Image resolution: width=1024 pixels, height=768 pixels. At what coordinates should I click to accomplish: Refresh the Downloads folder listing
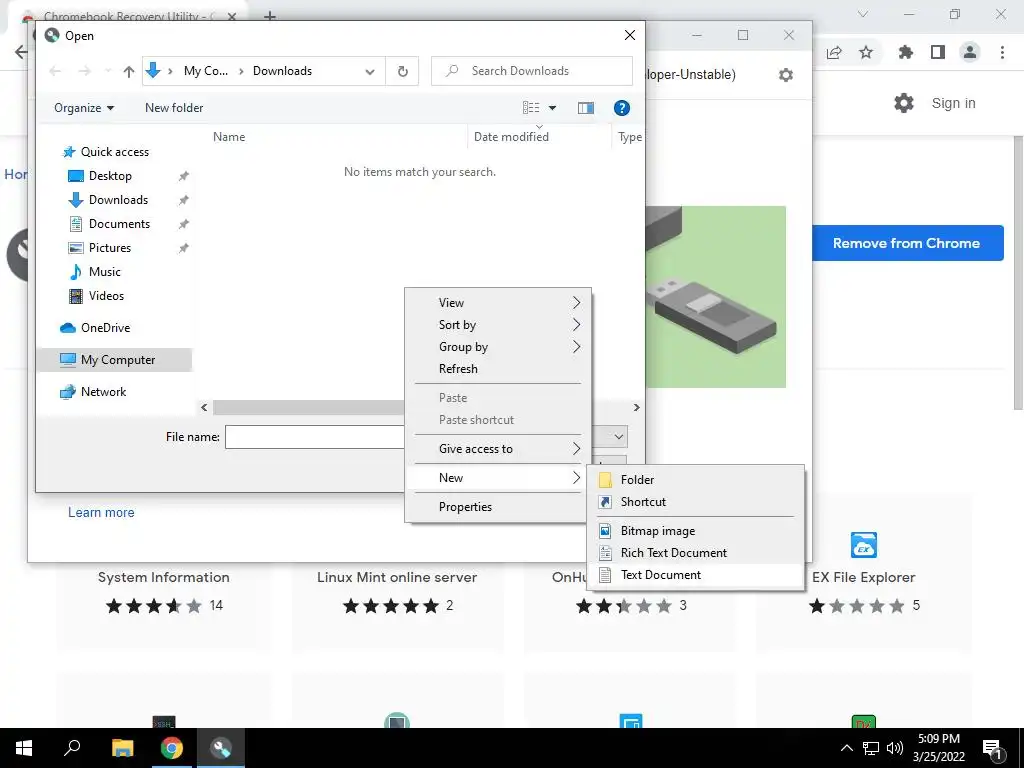pyautogui.click(x=402, y=71)
